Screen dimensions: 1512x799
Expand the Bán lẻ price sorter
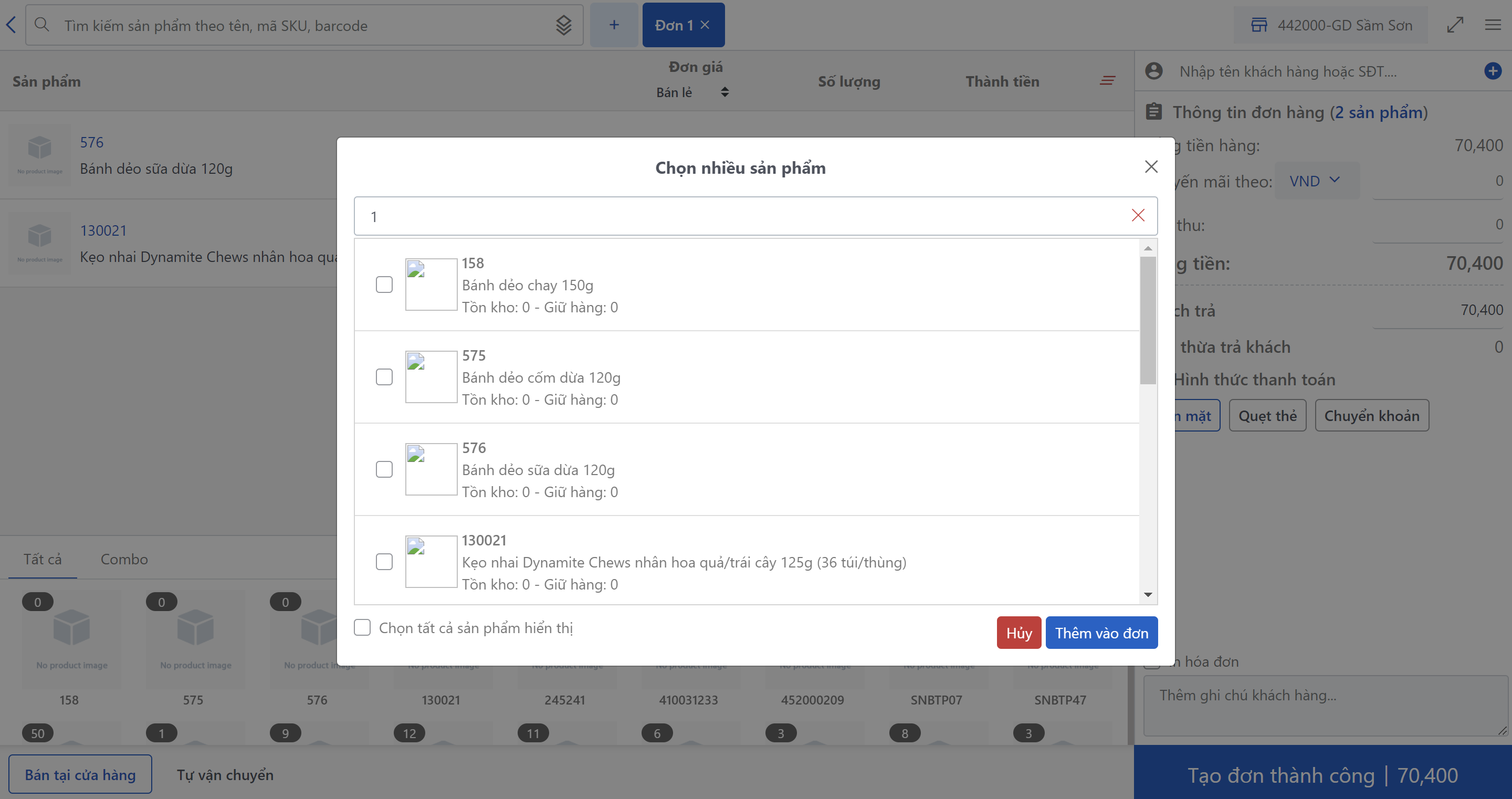724,92
